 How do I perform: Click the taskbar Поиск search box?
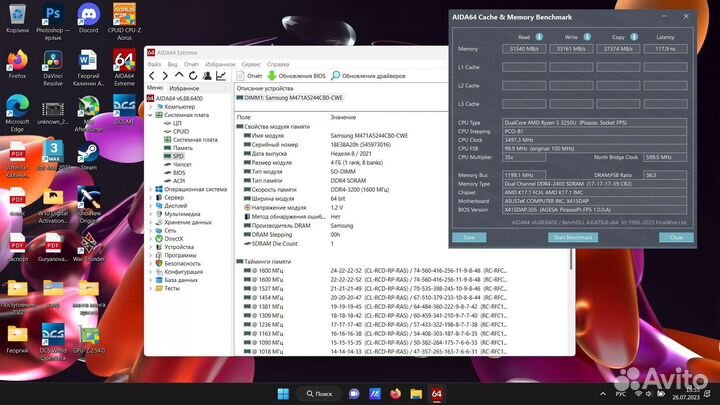[x=319, y=394]
